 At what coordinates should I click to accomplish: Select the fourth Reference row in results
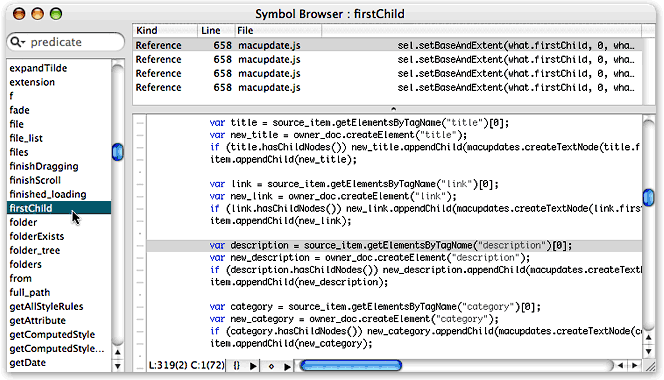click(387, 87)
